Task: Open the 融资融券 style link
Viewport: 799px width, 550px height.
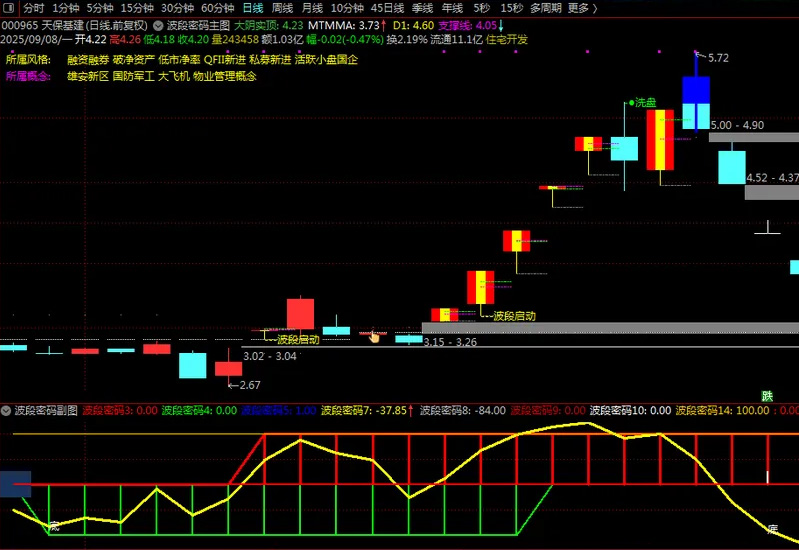Action: 87,60
